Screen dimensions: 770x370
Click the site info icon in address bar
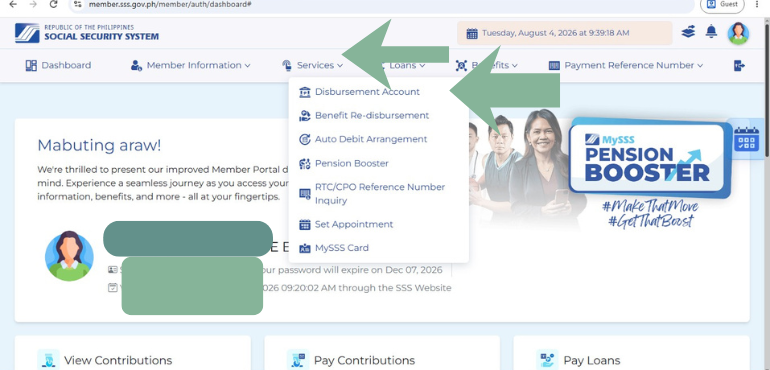pyautogui.click(x=77, y=4)
